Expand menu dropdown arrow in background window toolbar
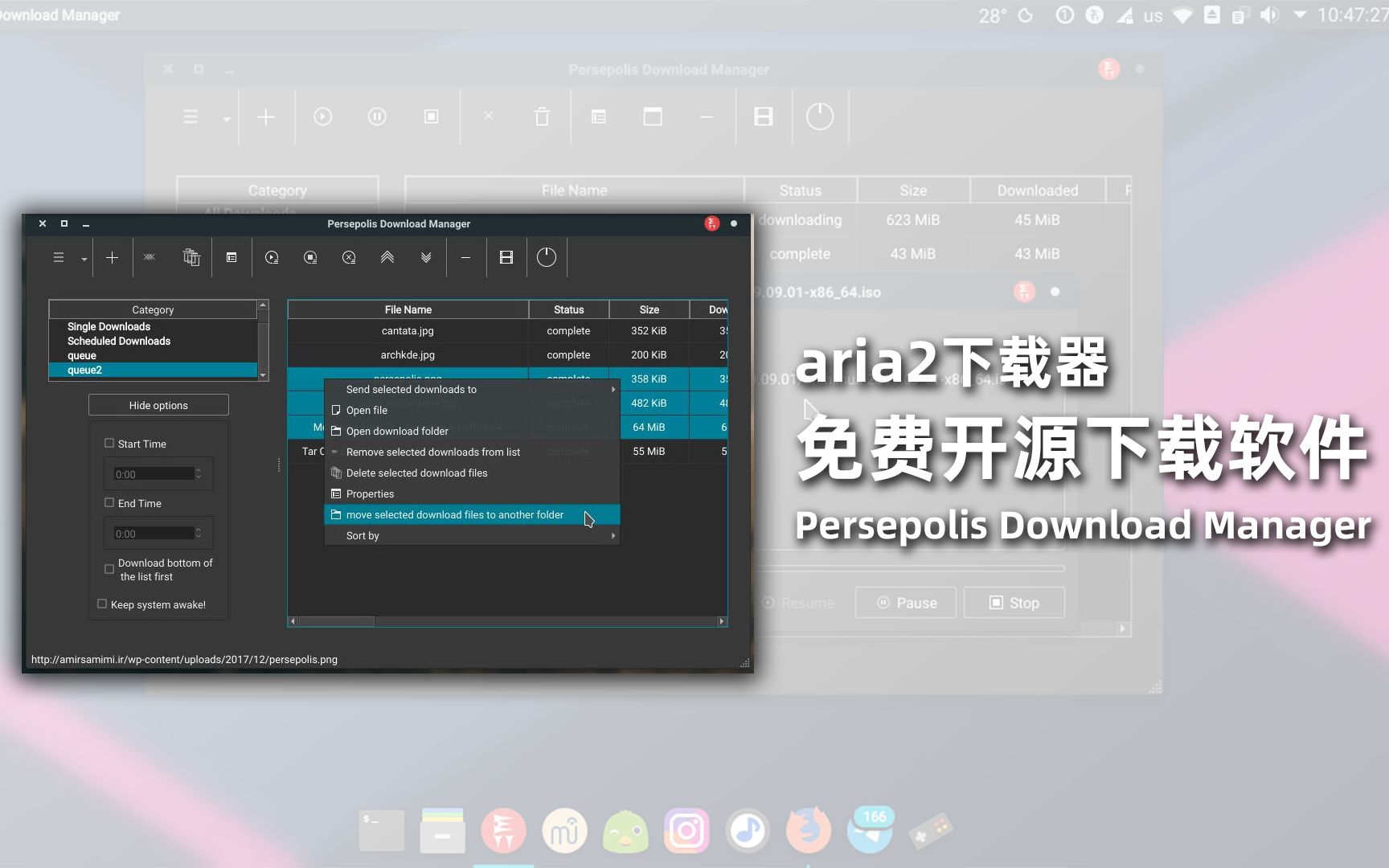 pos(227,120)
